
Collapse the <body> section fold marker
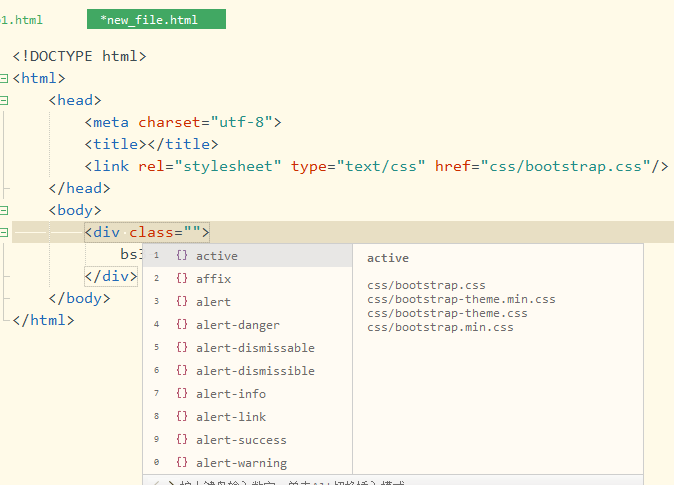point(5,210)
